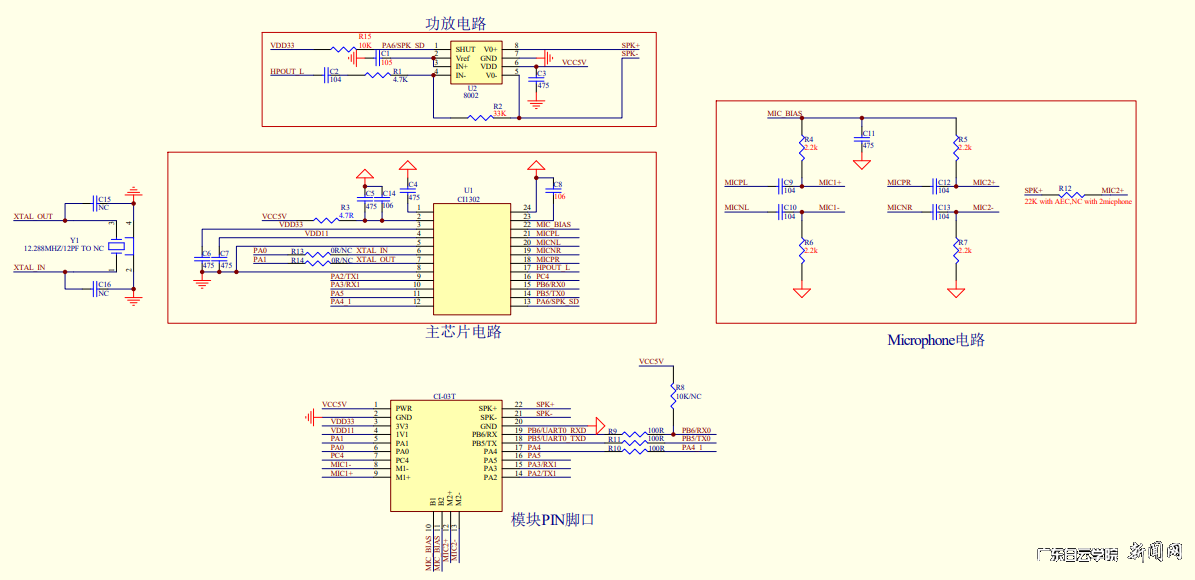Click the Microphone电路 section label
Image resolution: width=1195 pixels, height=580 pixels.
(x=935, y=340)
